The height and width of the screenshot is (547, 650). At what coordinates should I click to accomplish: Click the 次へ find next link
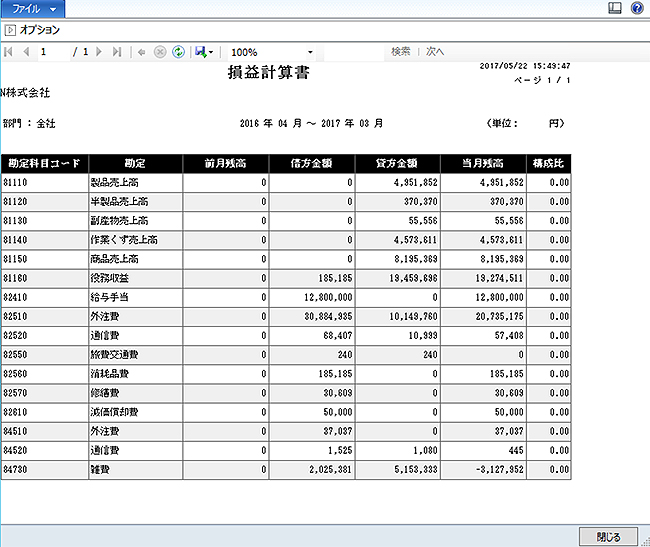435,51
